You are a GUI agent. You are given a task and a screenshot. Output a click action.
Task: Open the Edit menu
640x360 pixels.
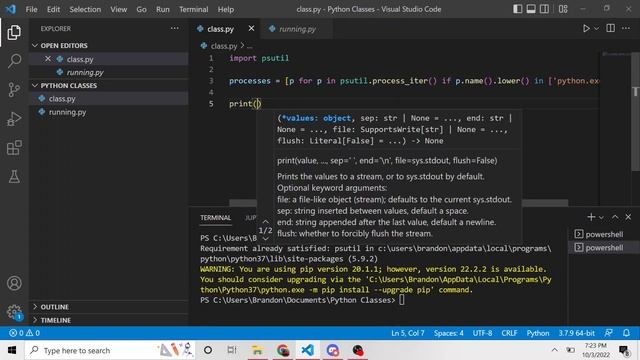pyautogui.click(x=53, y=9)
